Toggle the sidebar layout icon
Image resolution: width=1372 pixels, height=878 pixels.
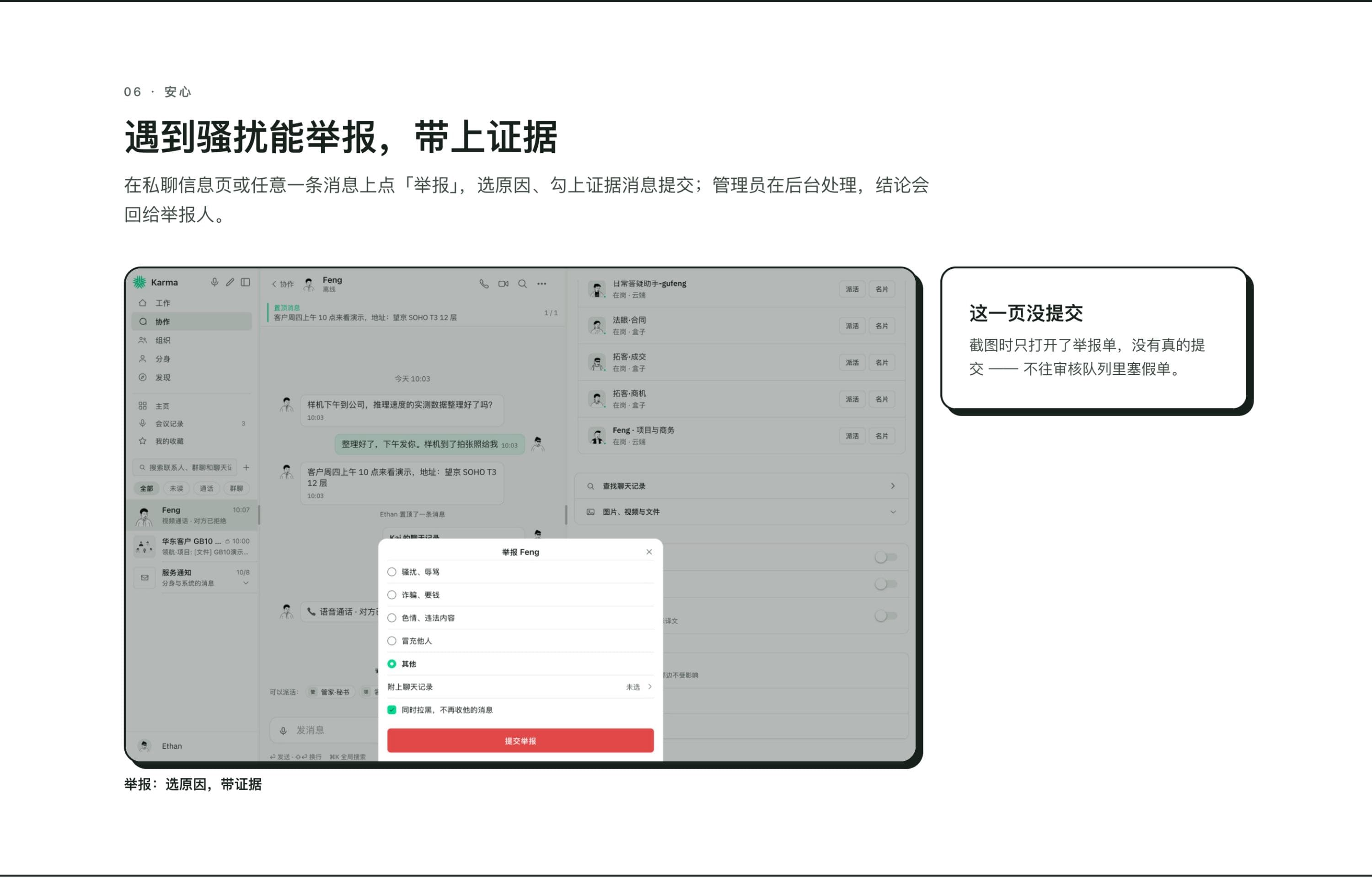tap(246, 282)
